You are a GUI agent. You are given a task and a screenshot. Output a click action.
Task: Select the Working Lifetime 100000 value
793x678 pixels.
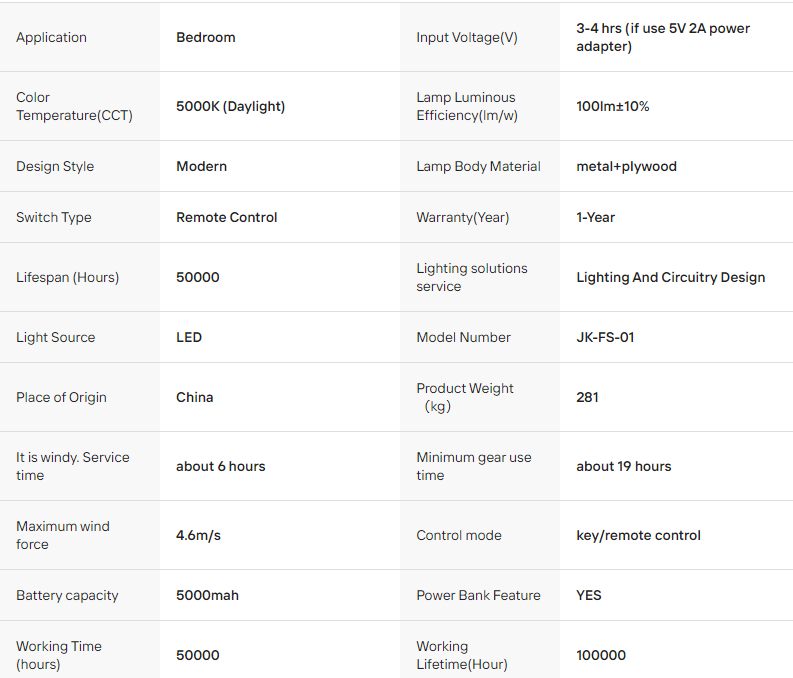tap(601, 655)
